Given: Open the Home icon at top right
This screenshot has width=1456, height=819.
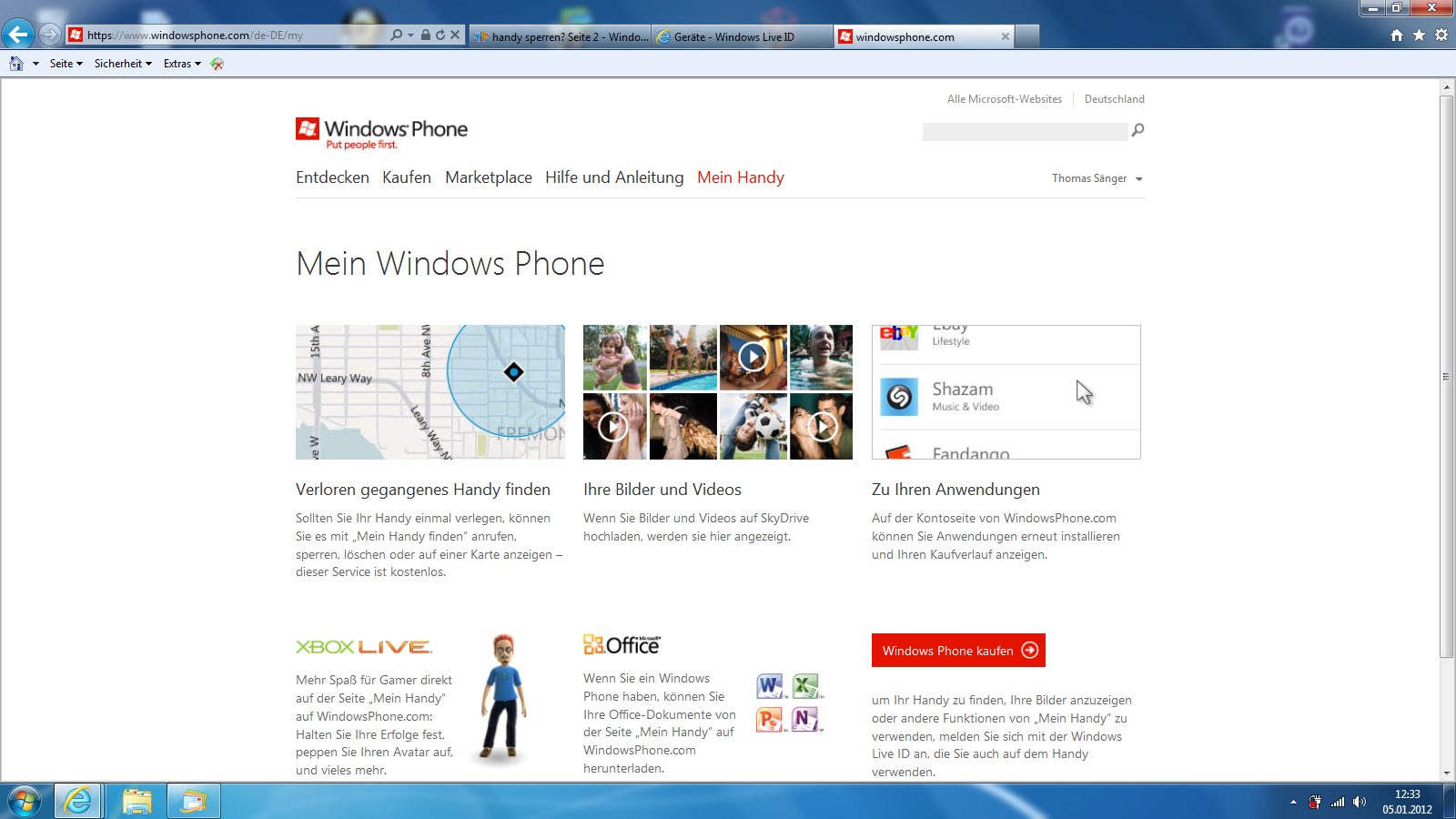Looking at the screenshot, I should (x=1397, y=35).
